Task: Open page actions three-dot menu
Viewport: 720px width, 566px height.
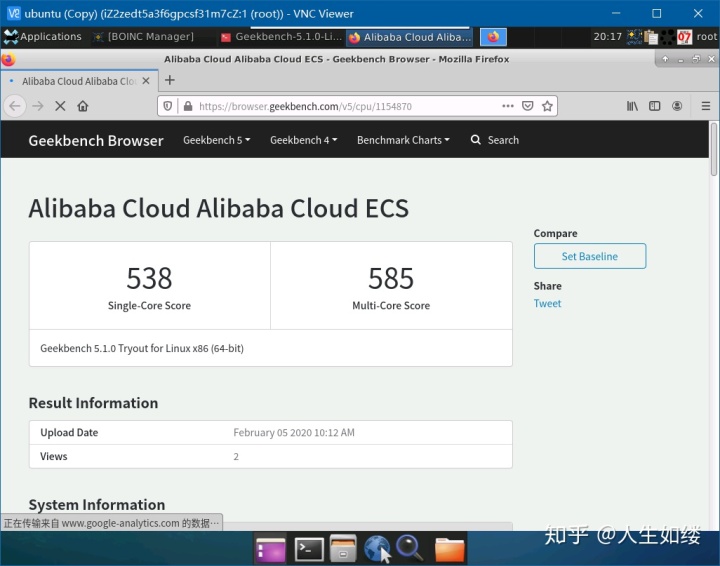Action: [507, 106]
